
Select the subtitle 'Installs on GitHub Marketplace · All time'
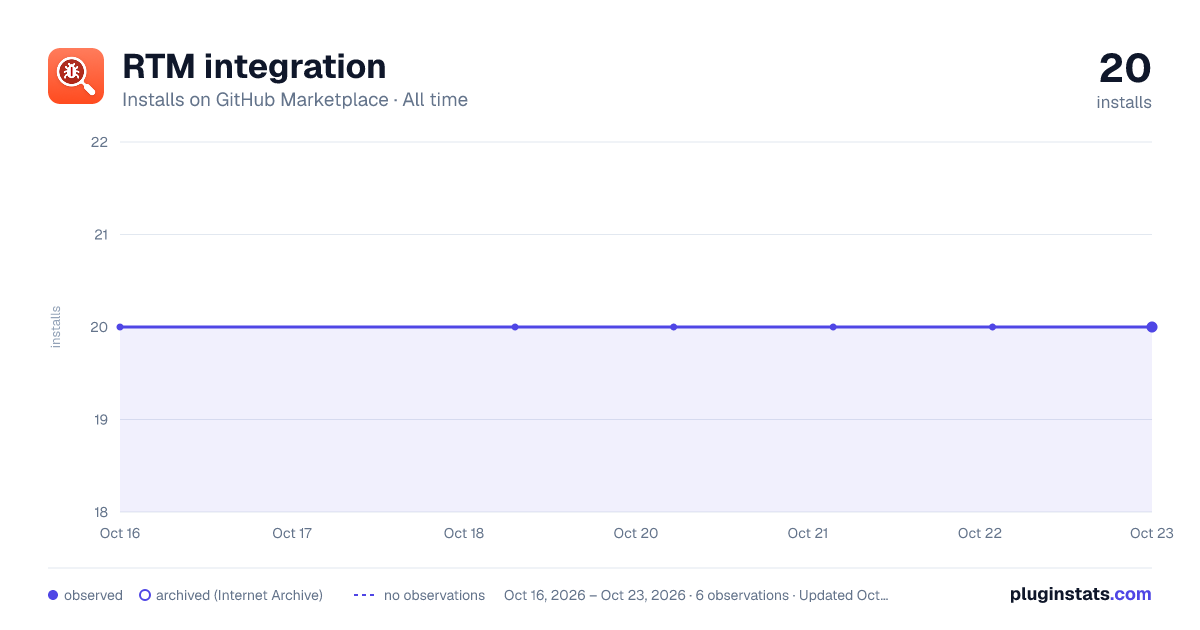tap(295, 100)
